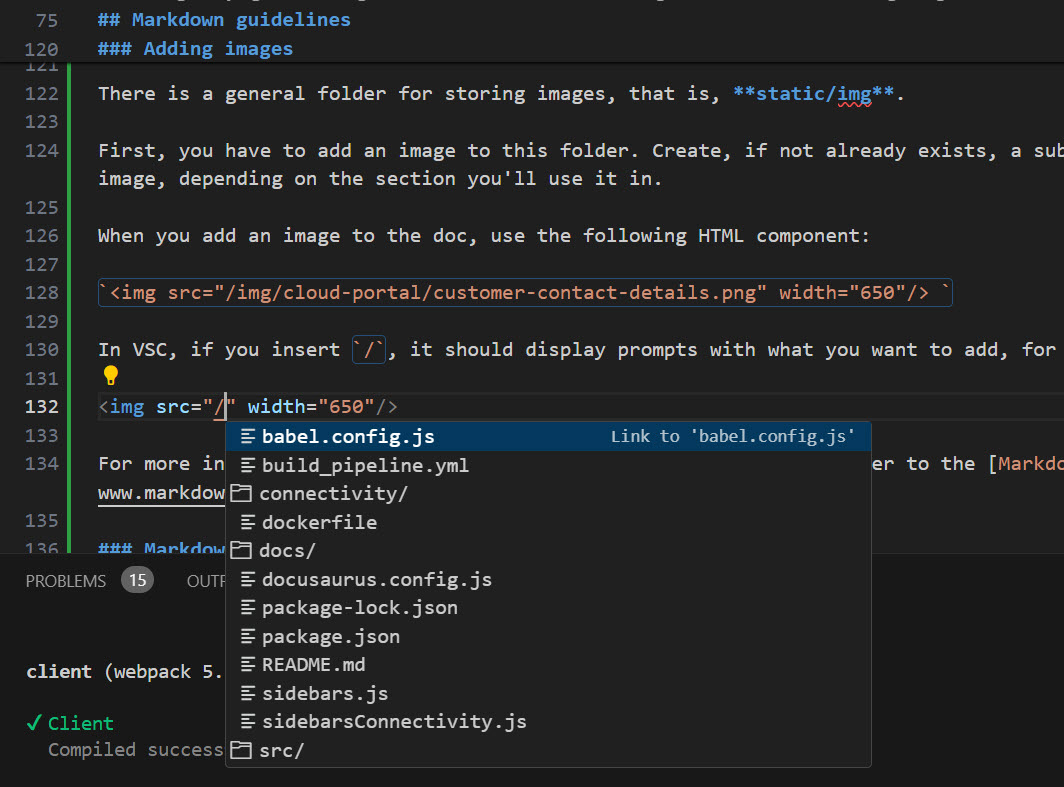This screenshot has width=1064, height=787.
Task: Click the file icon beside docusaurus.config.js
Action: tap(248, 579)
